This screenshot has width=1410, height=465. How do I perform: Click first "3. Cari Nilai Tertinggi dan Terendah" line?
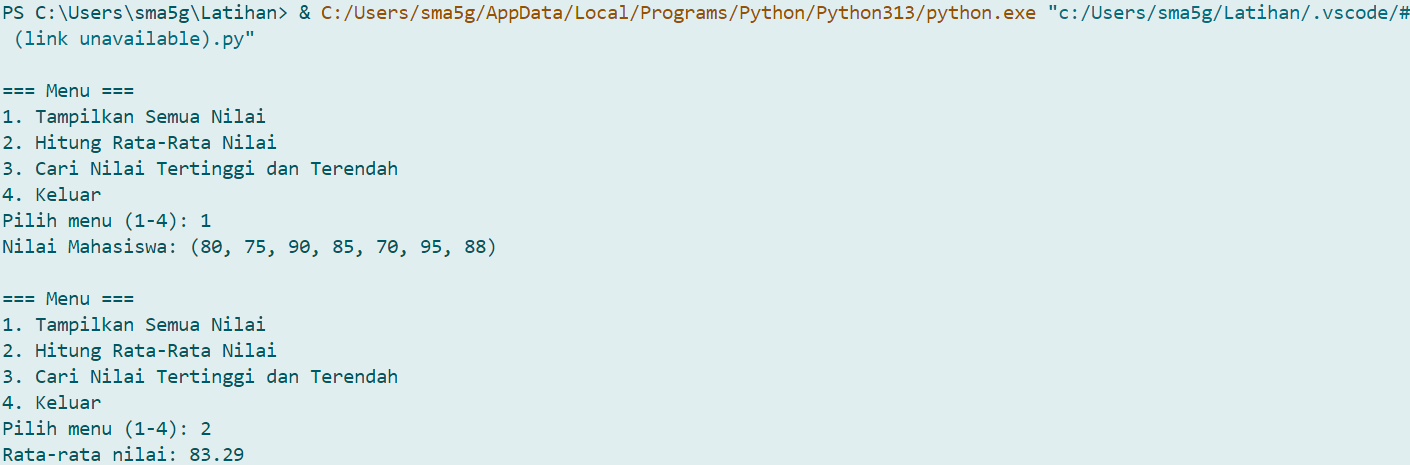pos(200,169)
